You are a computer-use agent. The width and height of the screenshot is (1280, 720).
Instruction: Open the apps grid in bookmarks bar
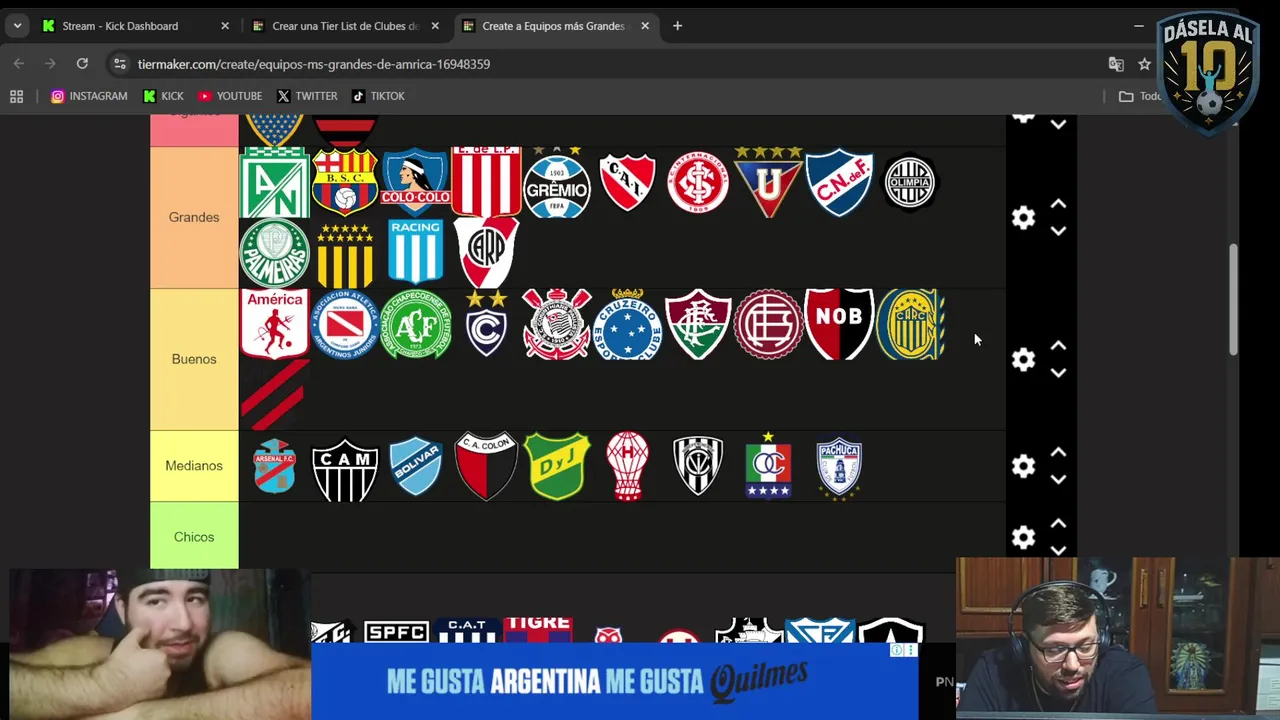[x=17, y=96]
